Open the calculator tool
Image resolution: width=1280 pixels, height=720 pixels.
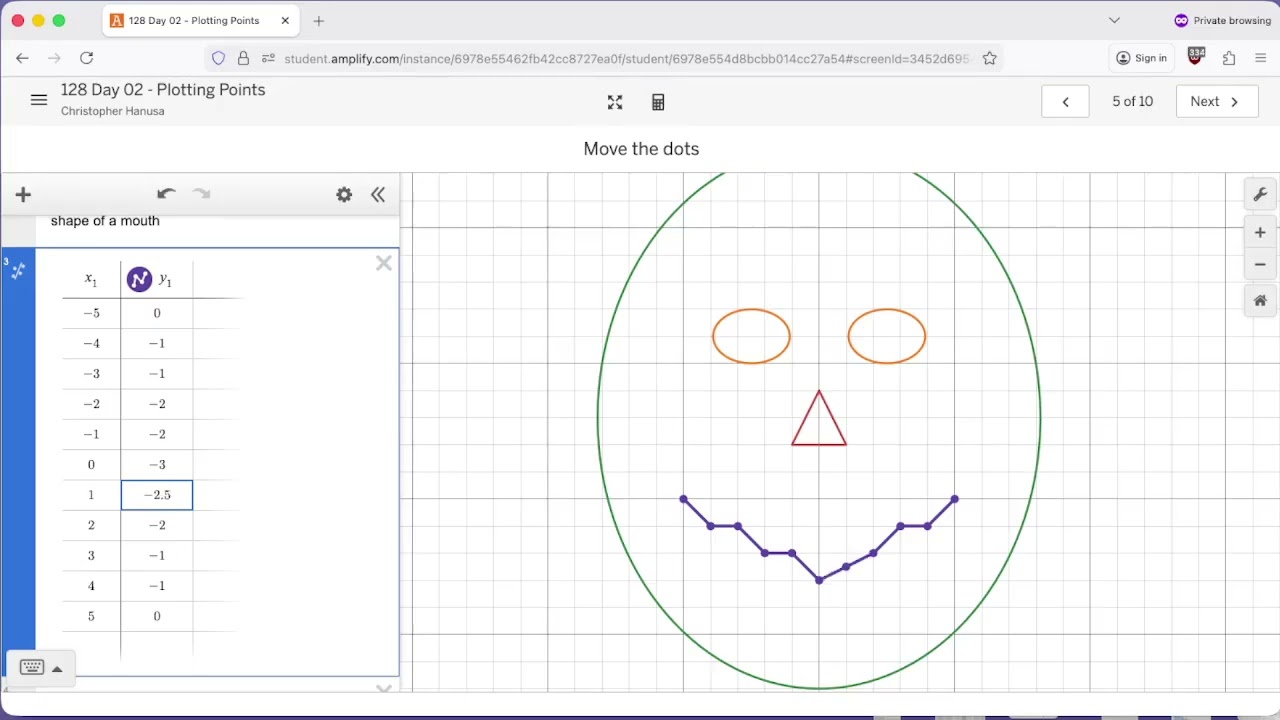click(x=658, y=102)
